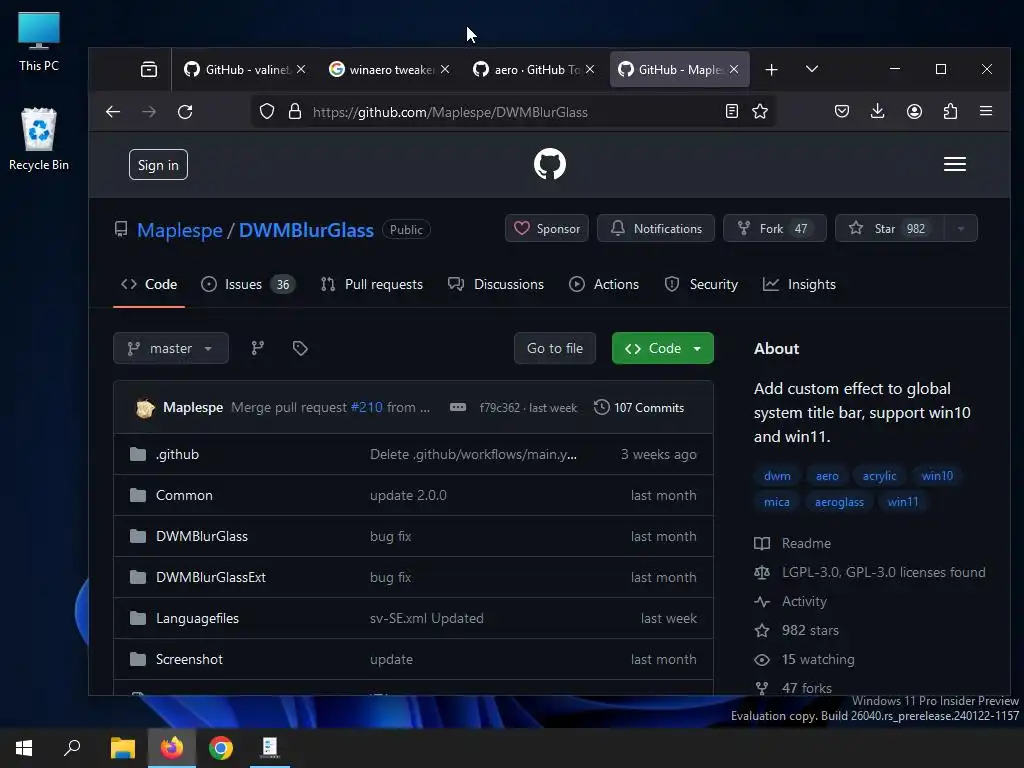The image size is (1024, 768).
Task: Open the DWMBlurGlassExt folder
Action: pyautogui.click(x=211, y=577)
